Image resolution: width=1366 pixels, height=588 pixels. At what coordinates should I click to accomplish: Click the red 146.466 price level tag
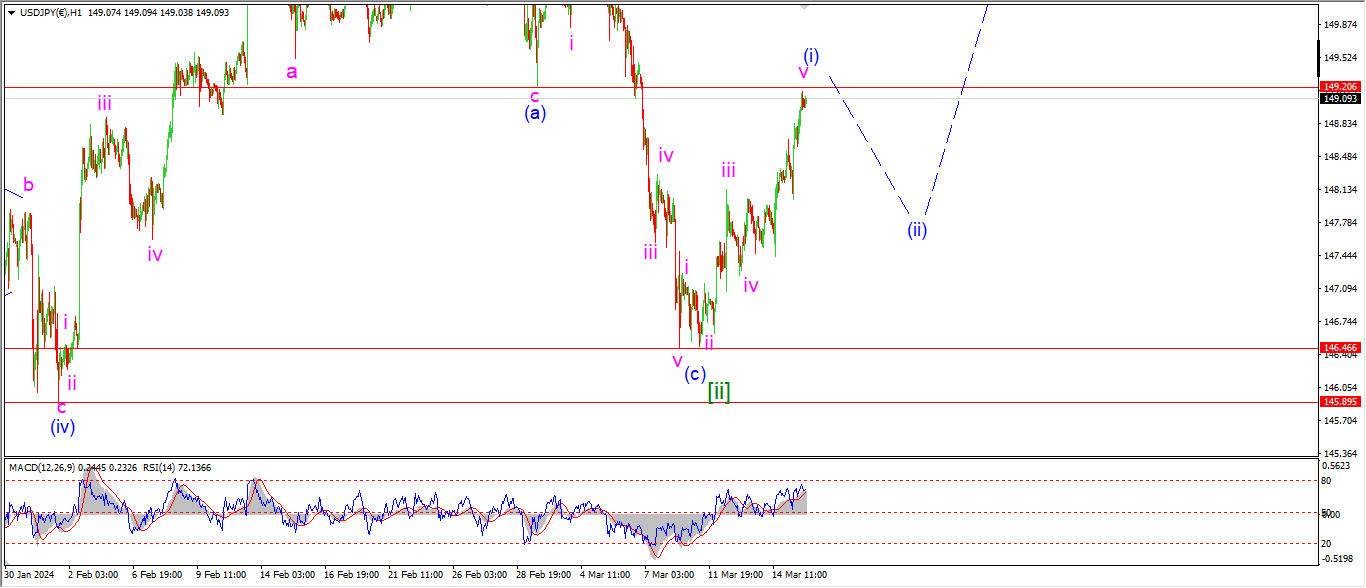click(x=1339, y=348)
